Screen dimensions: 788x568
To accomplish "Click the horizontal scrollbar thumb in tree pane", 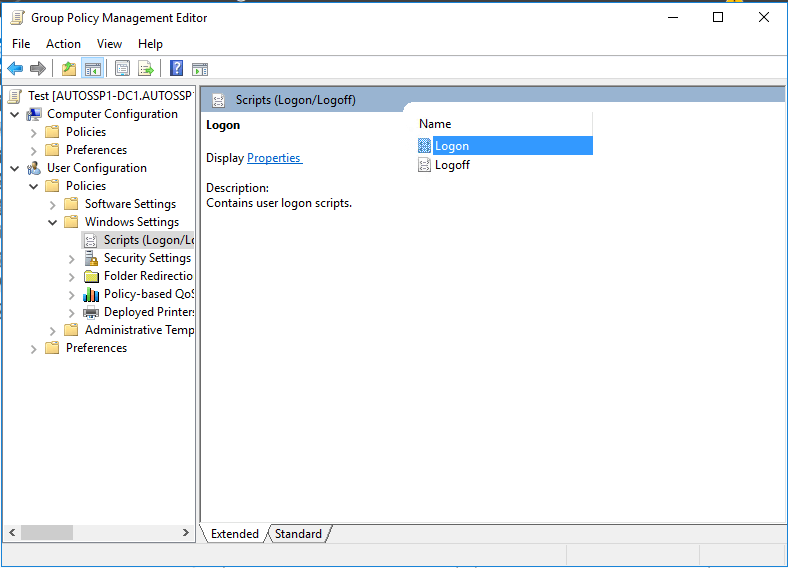I will pyautogui.click(x=47, y=532).
